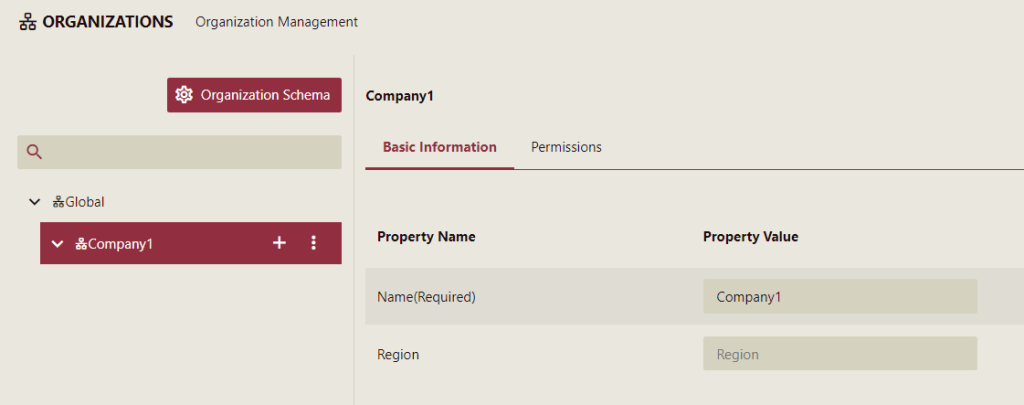Click the Organization Management header text
Viewport: 1024px width, 405px height.
tap(276, 22)
